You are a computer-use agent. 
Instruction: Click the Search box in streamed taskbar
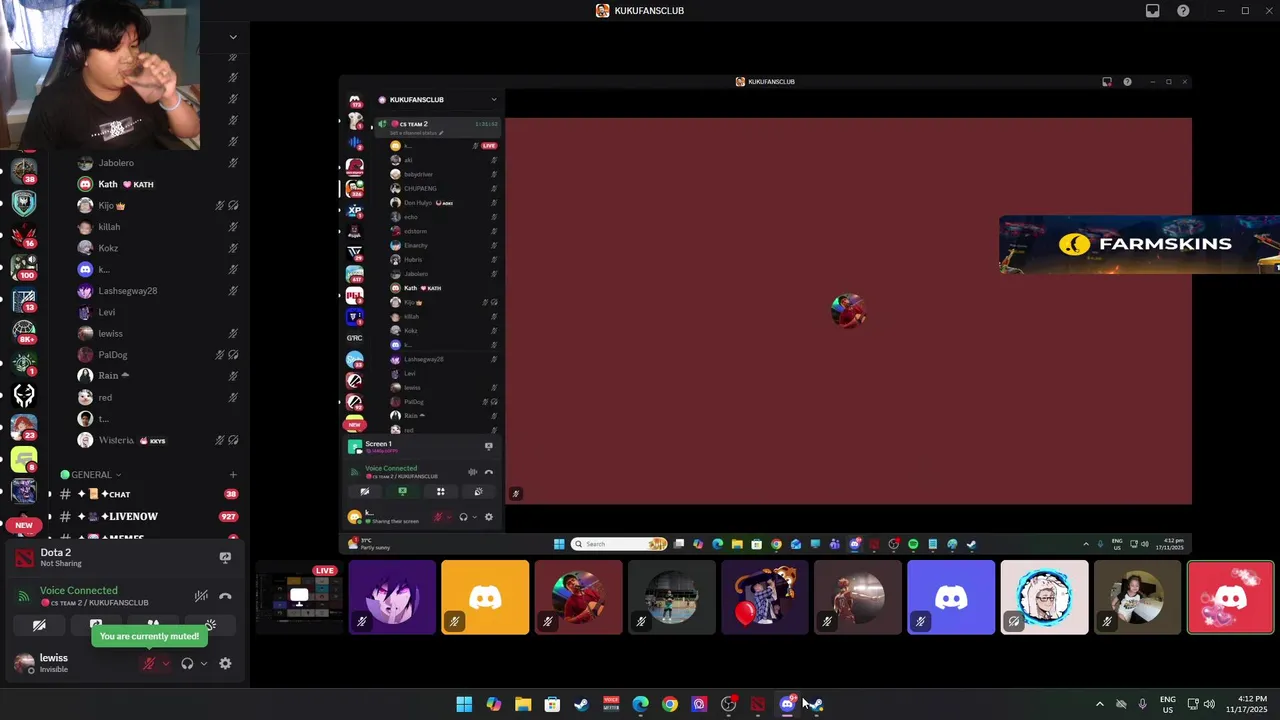pyautogui.click(x=619, y=544)
